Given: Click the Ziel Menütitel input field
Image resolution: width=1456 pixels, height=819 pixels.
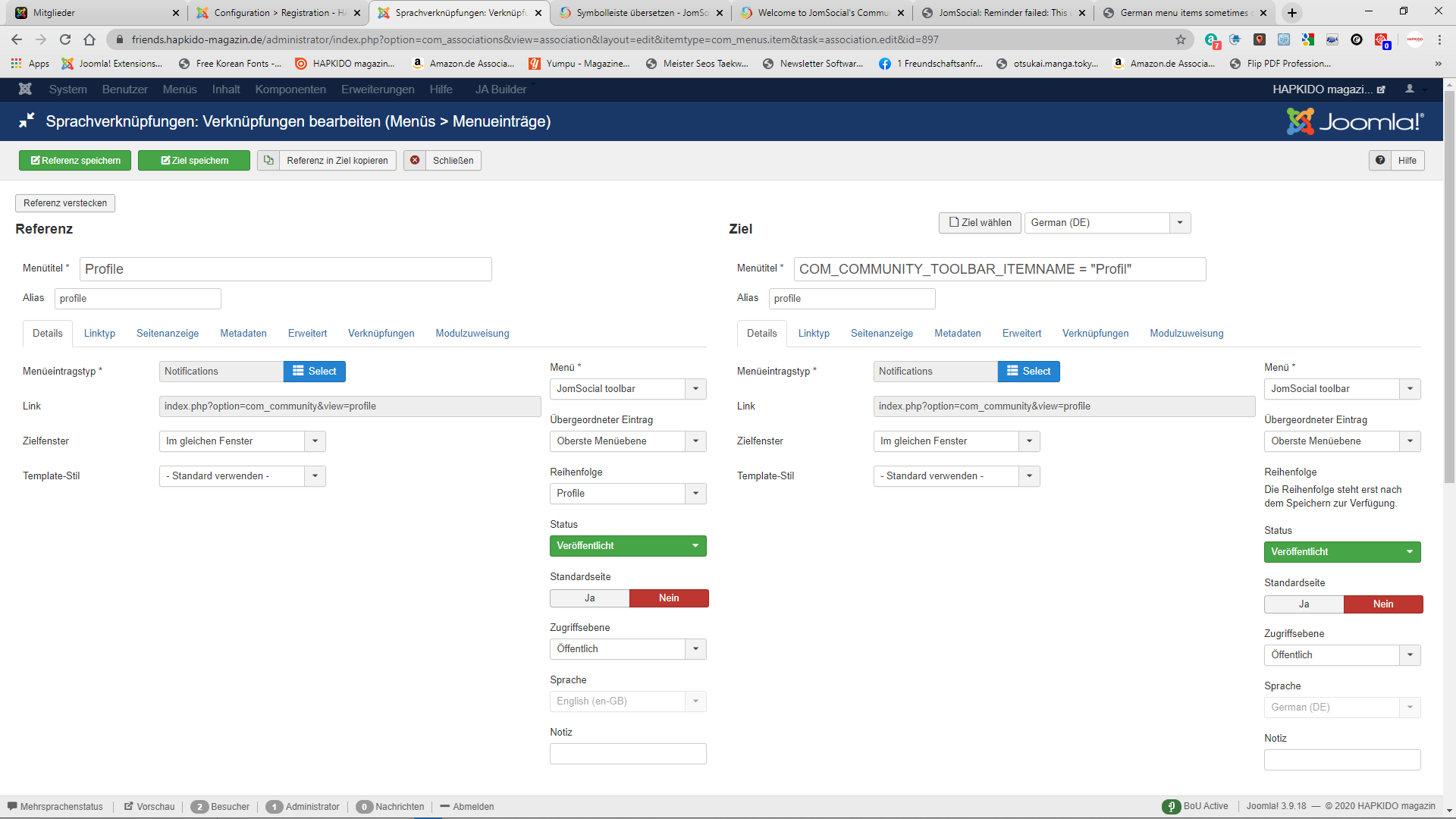Looking at the screenshot, I should [x=999, y=269].
